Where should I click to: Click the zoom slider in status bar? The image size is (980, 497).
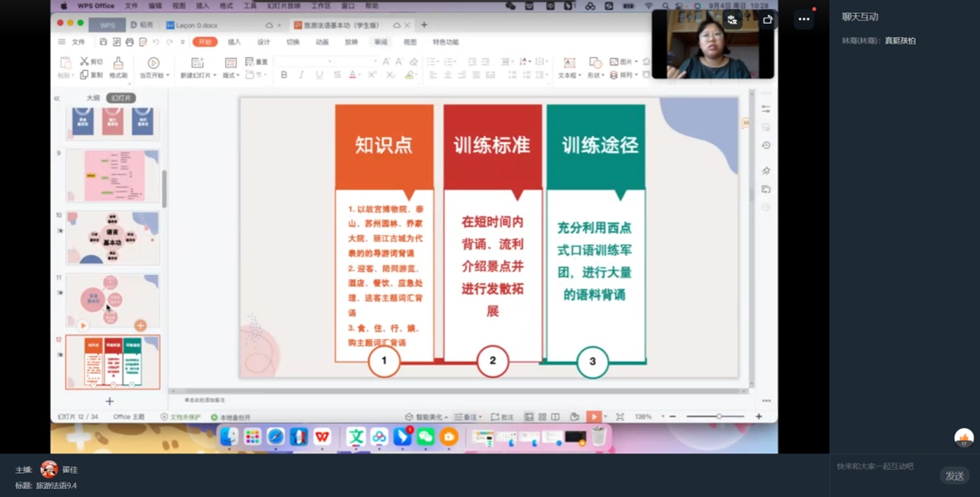click(x=718, y=417)
